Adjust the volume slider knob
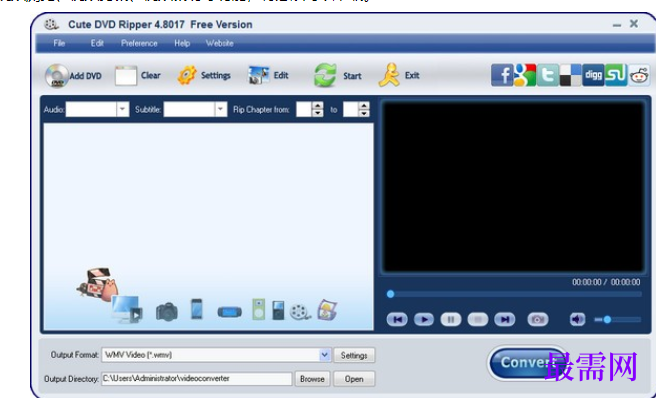 (607, 320)
